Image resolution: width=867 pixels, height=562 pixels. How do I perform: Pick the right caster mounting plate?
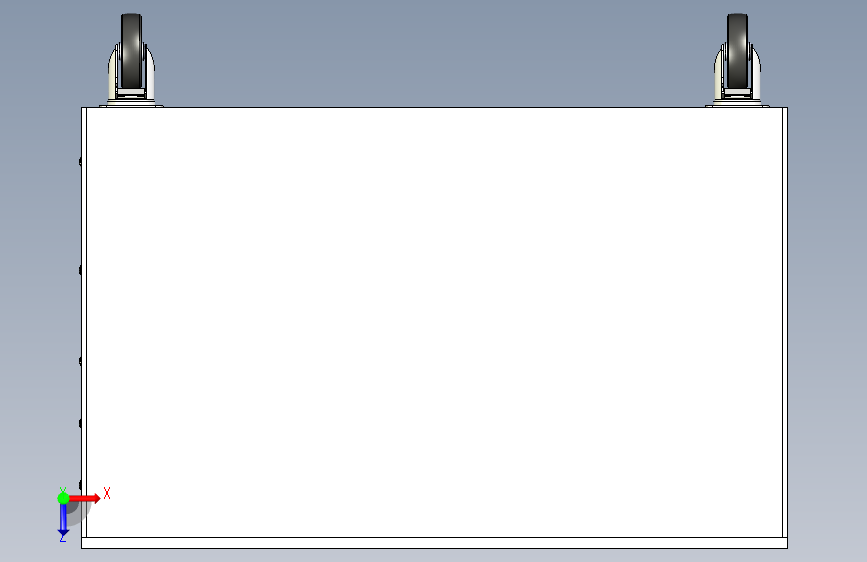(737, 104)
